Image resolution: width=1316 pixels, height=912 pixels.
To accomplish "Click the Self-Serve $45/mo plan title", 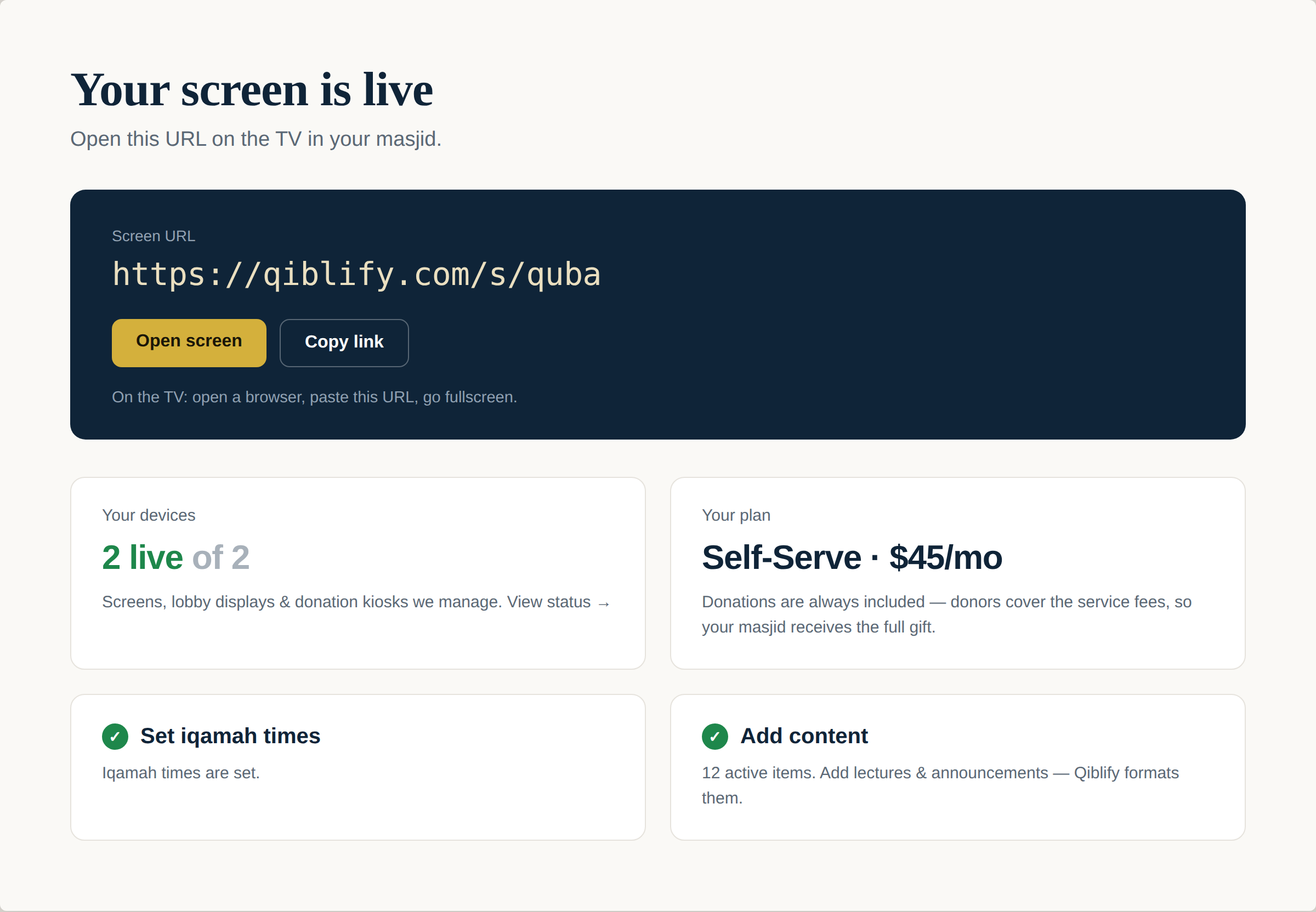I will [x=852, y=557].
